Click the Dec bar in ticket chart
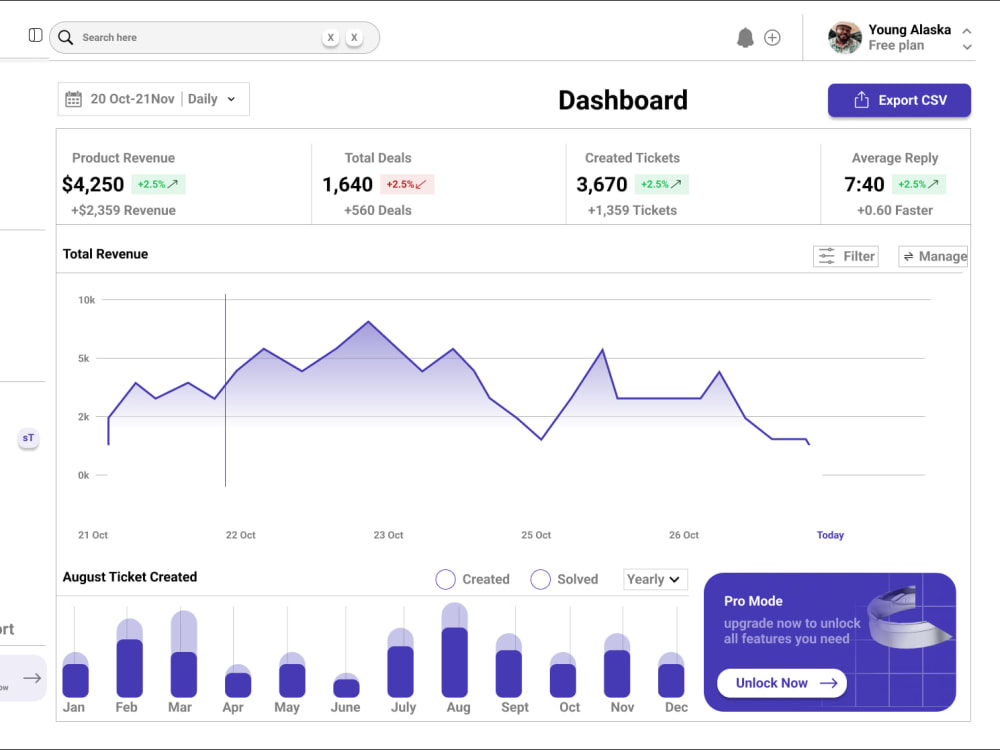 (x=671, y=675)
